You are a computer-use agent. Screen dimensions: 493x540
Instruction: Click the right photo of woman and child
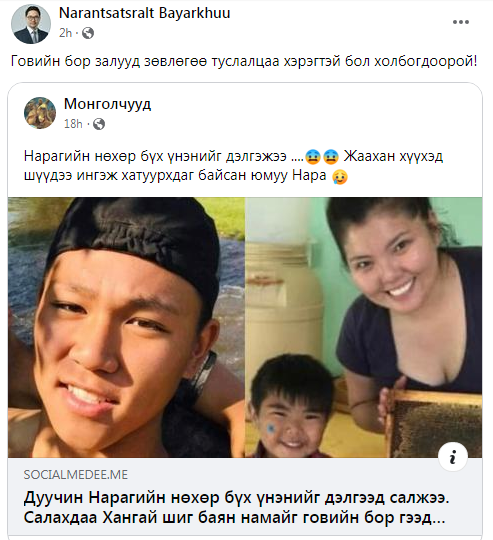[x=364, y=327]
